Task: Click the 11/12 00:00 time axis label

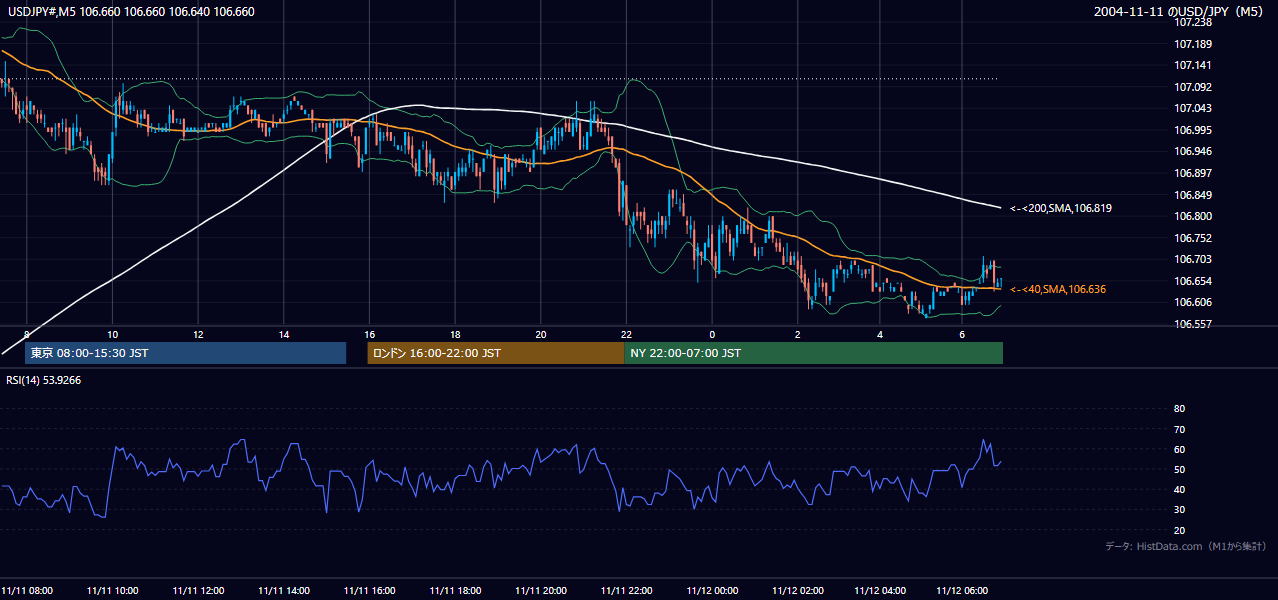Action: [712, 591]
